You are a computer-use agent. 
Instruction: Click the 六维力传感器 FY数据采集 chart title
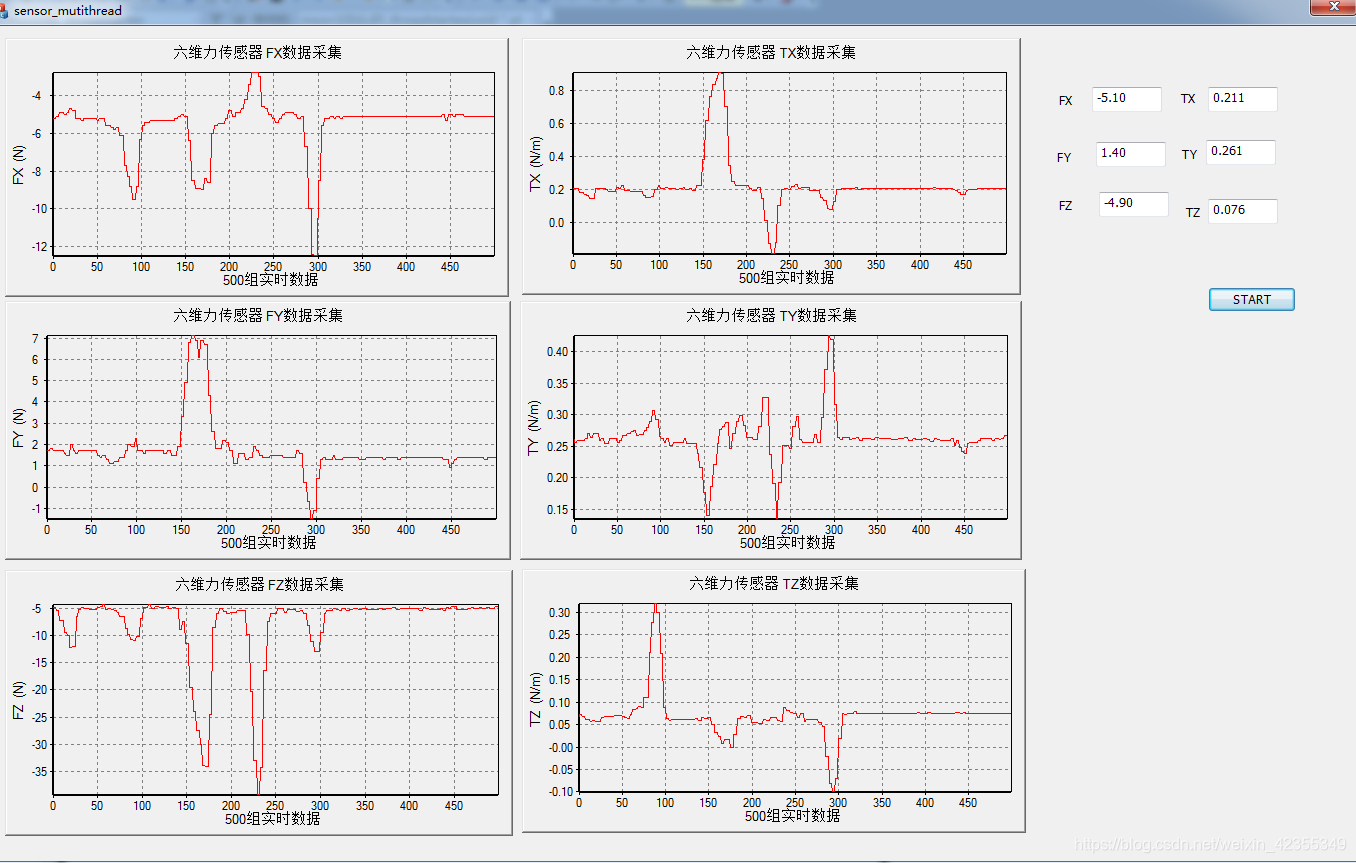click(x=258, y=315)
